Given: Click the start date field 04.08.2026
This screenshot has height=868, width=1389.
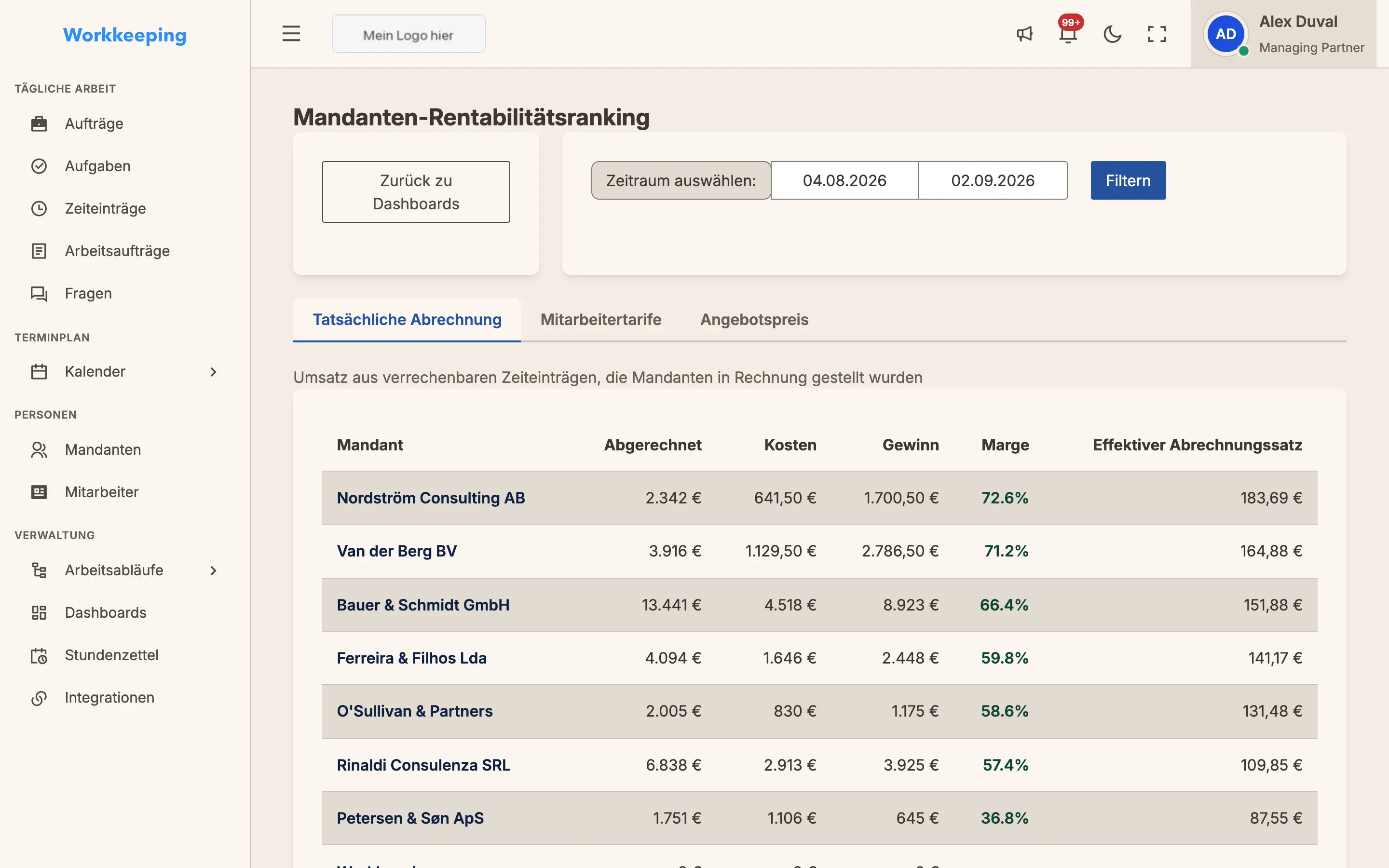Looking at the screenshot, I should click(844, 180).
